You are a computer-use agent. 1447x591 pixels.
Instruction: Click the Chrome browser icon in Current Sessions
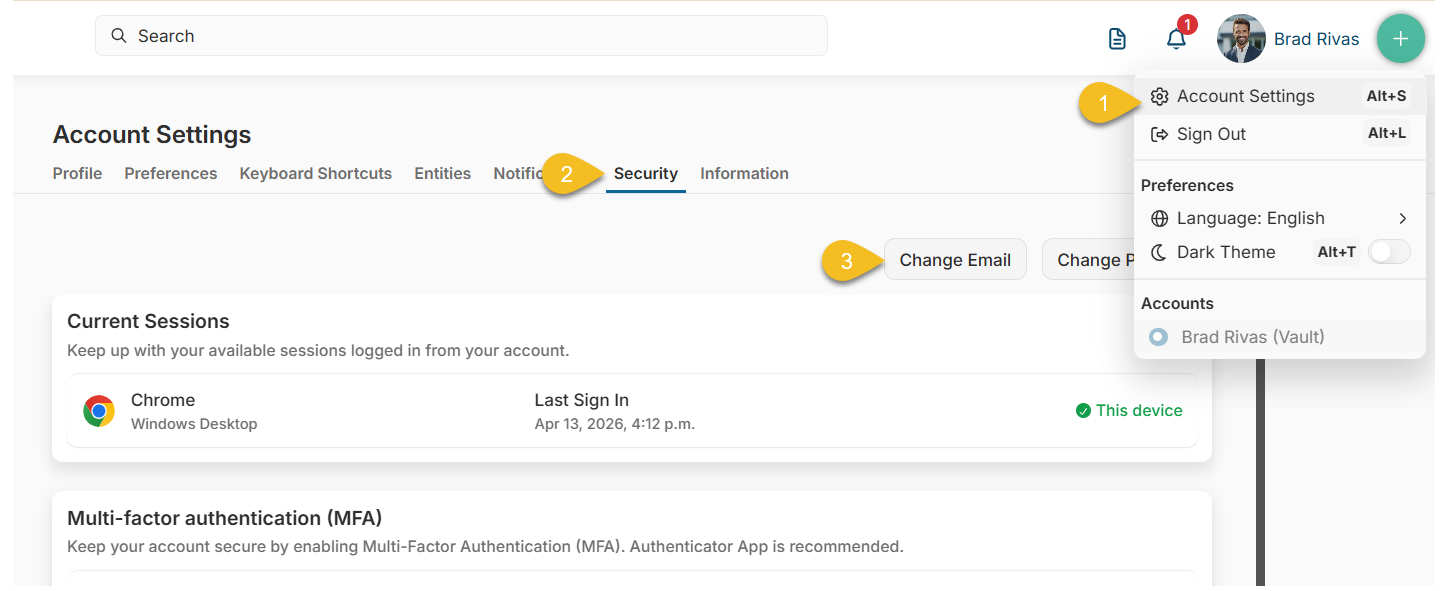tap(98, 410)
